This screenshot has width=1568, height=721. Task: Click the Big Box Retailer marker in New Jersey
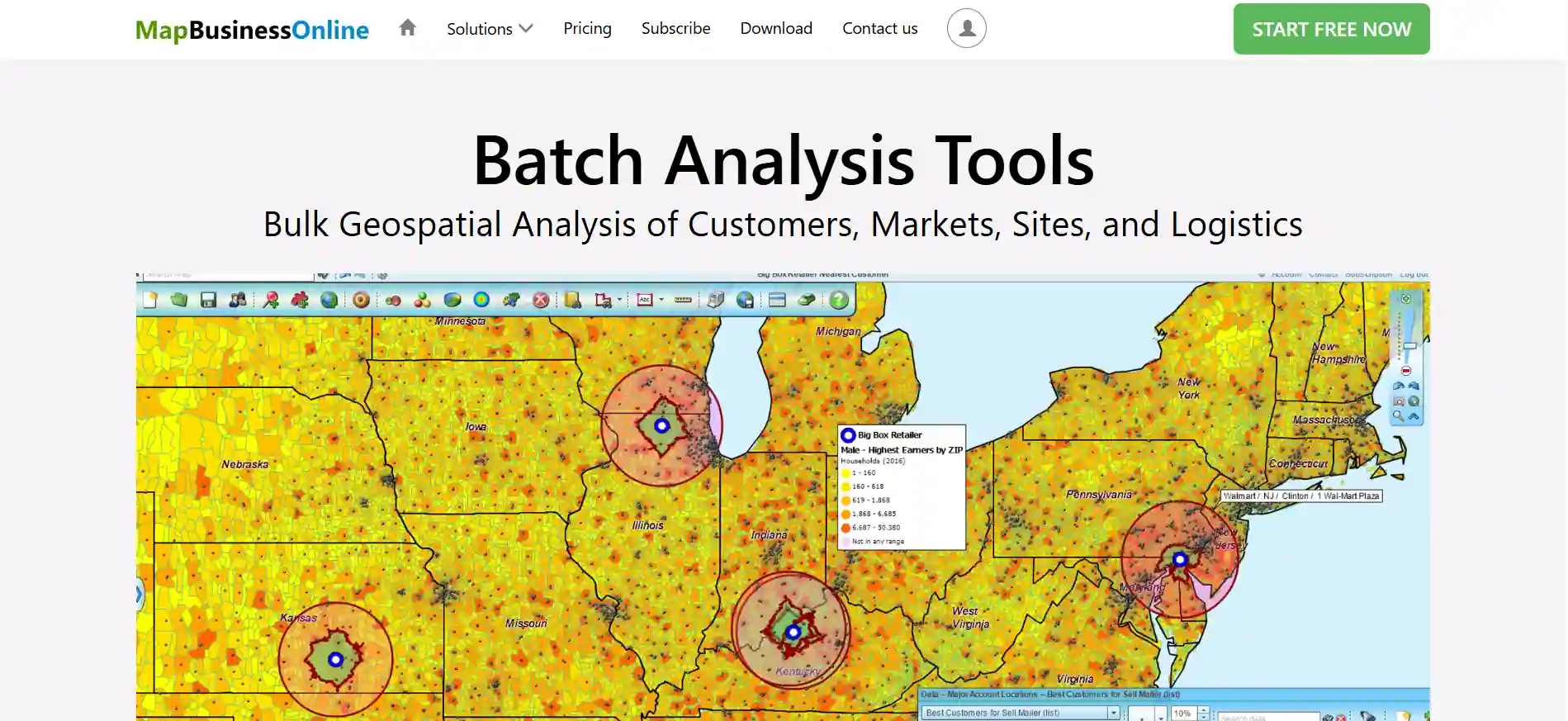click(x=1180, y=559)
